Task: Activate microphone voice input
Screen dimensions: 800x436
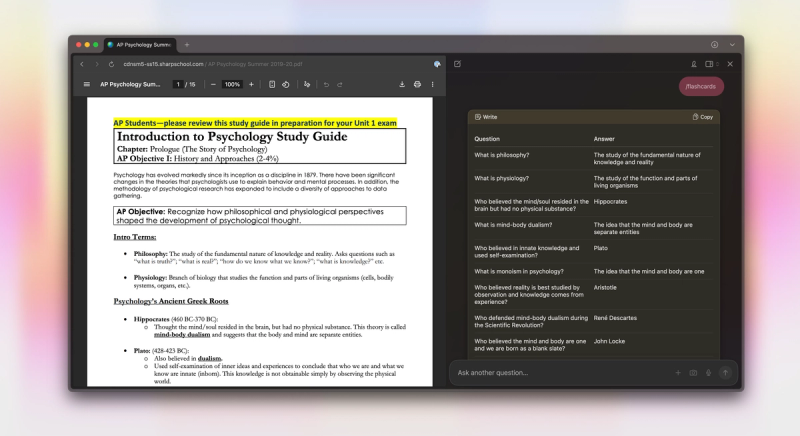Action: click(708, 373)
